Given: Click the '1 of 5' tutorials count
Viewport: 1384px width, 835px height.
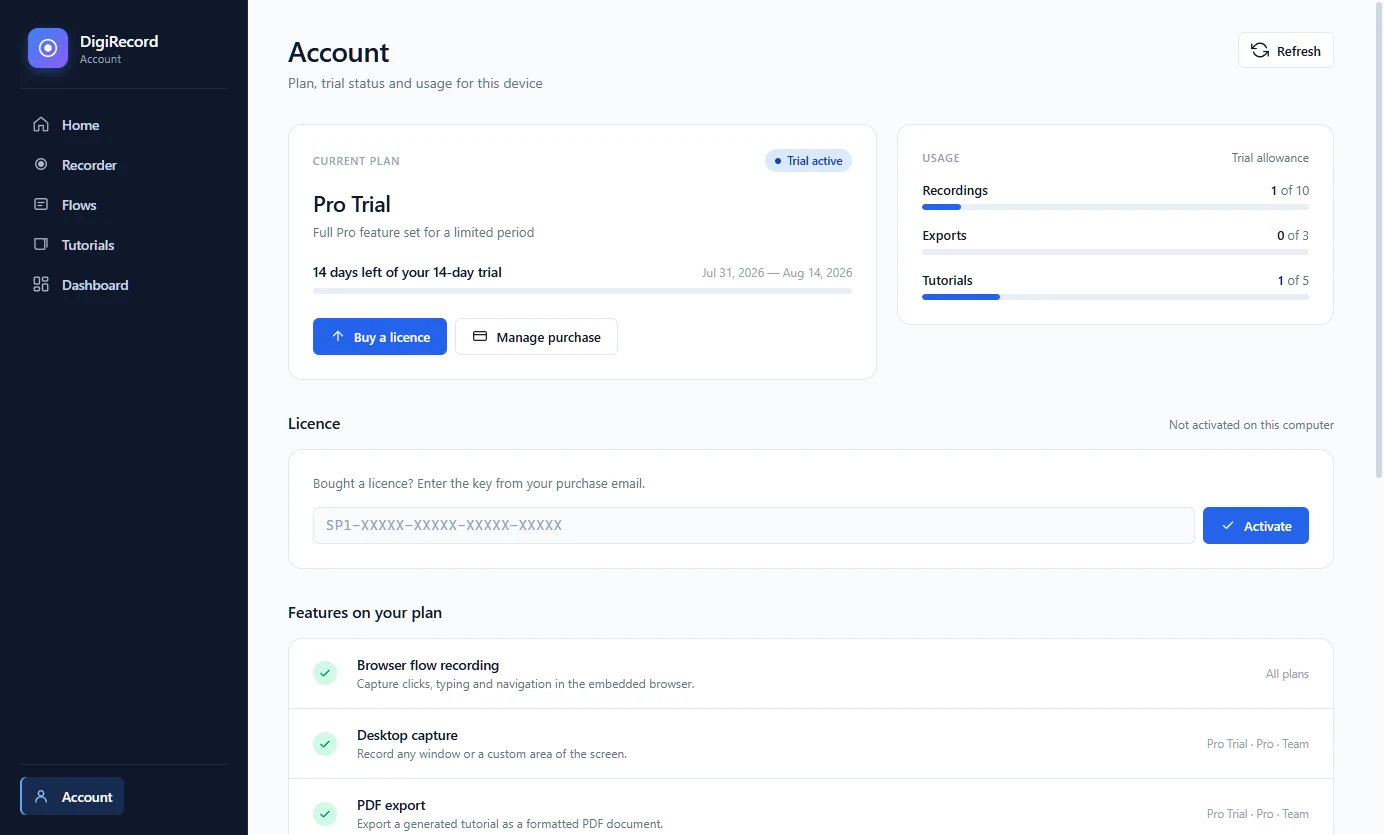Looking at the screenshot, I should (x=1293, y=280).
